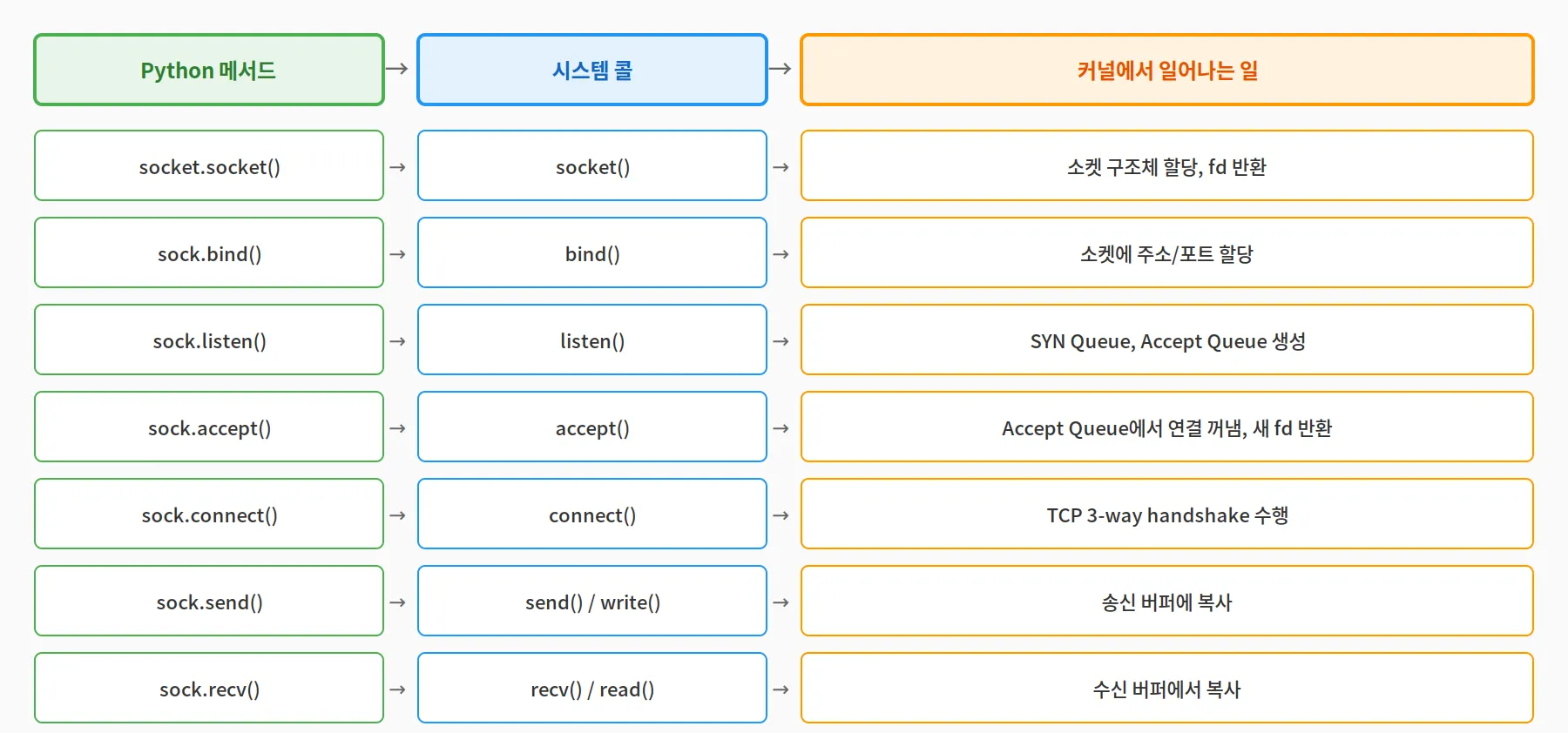Select the 커널에서 일어나는 일 header
Image resolution: width=1568 pixels, height=733 pixels.
coord(1166,71)
